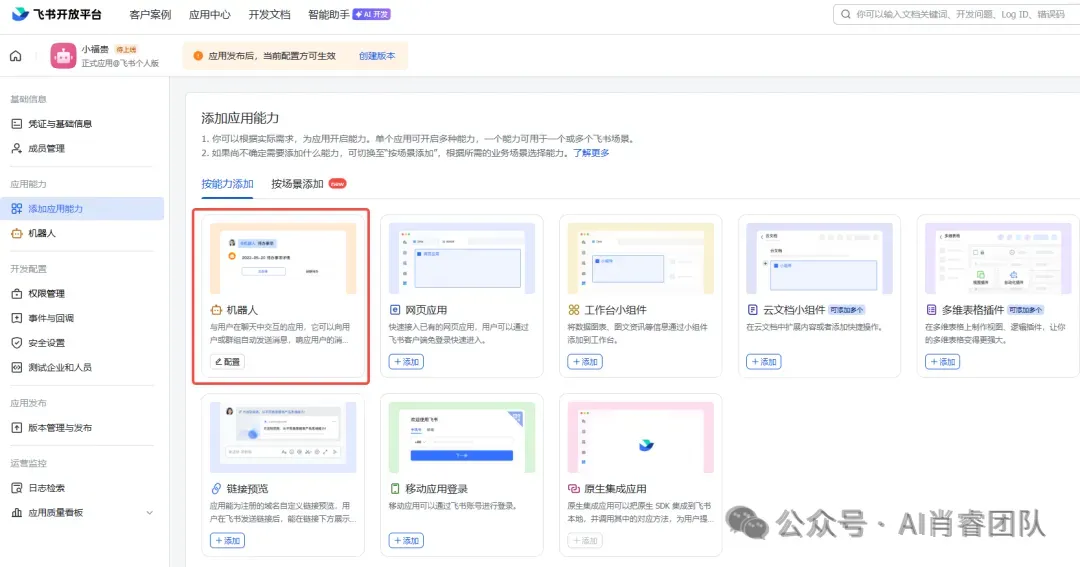Open 客户案例 in top navigation
Image resolution: width=1080 pixels, height=567 pixels.
point(150,14)
